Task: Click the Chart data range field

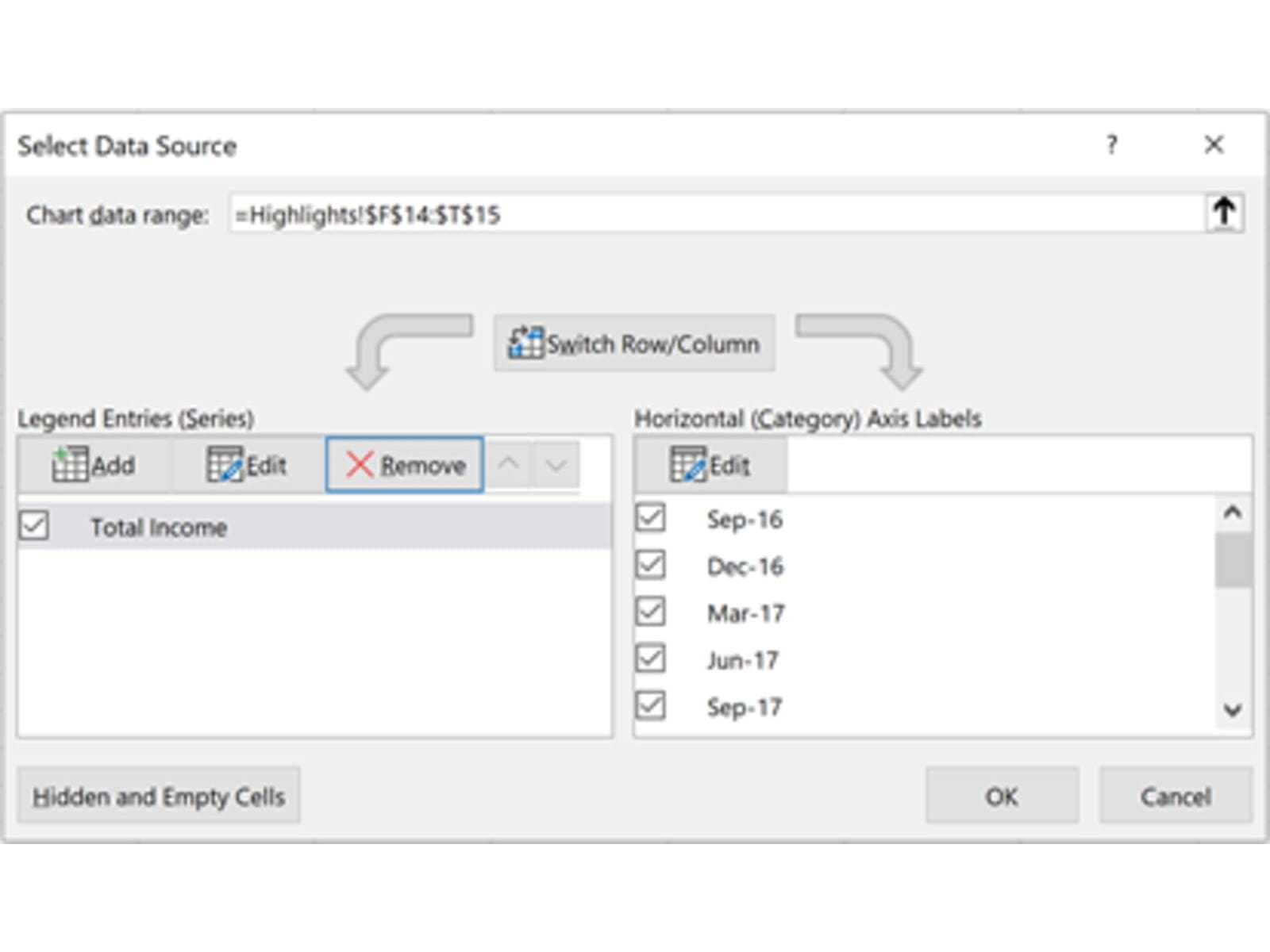Action: (x=714, y=214)
